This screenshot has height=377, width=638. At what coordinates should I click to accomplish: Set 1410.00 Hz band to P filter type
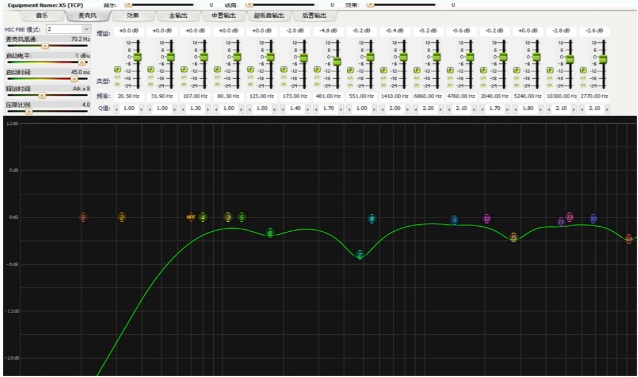tap(384, 70)
